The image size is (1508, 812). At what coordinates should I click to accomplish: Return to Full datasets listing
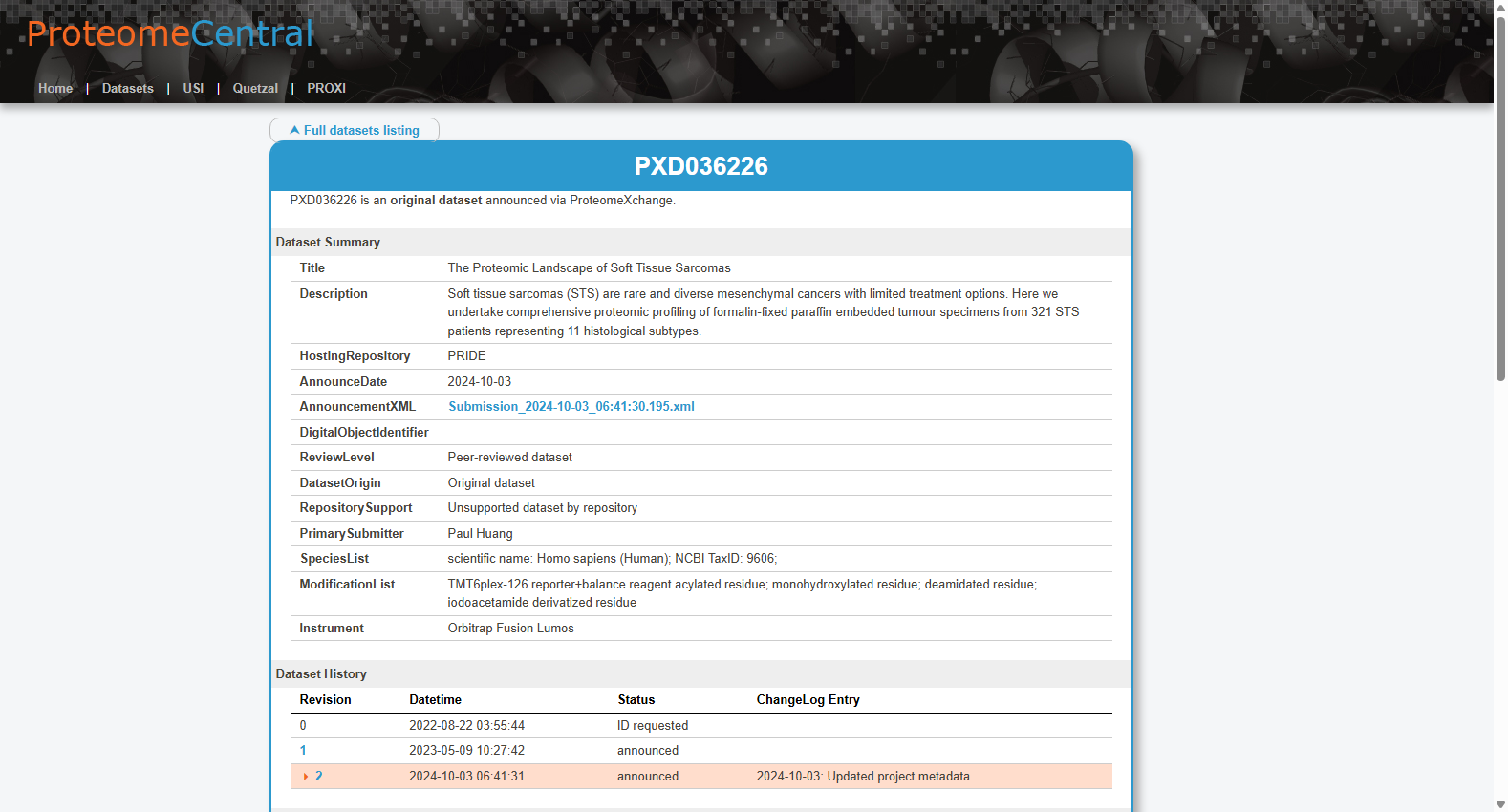(x=355, y=130)
